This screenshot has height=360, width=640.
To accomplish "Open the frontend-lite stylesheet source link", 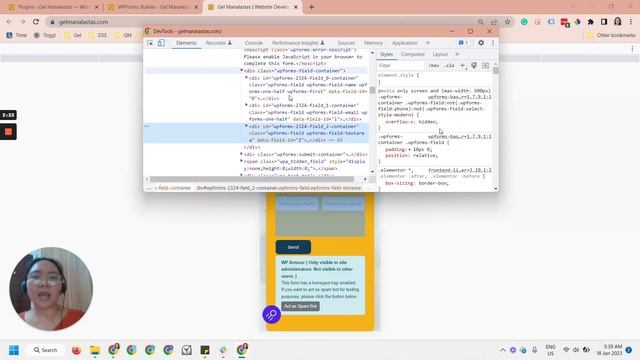I will (x=460, y=170).
